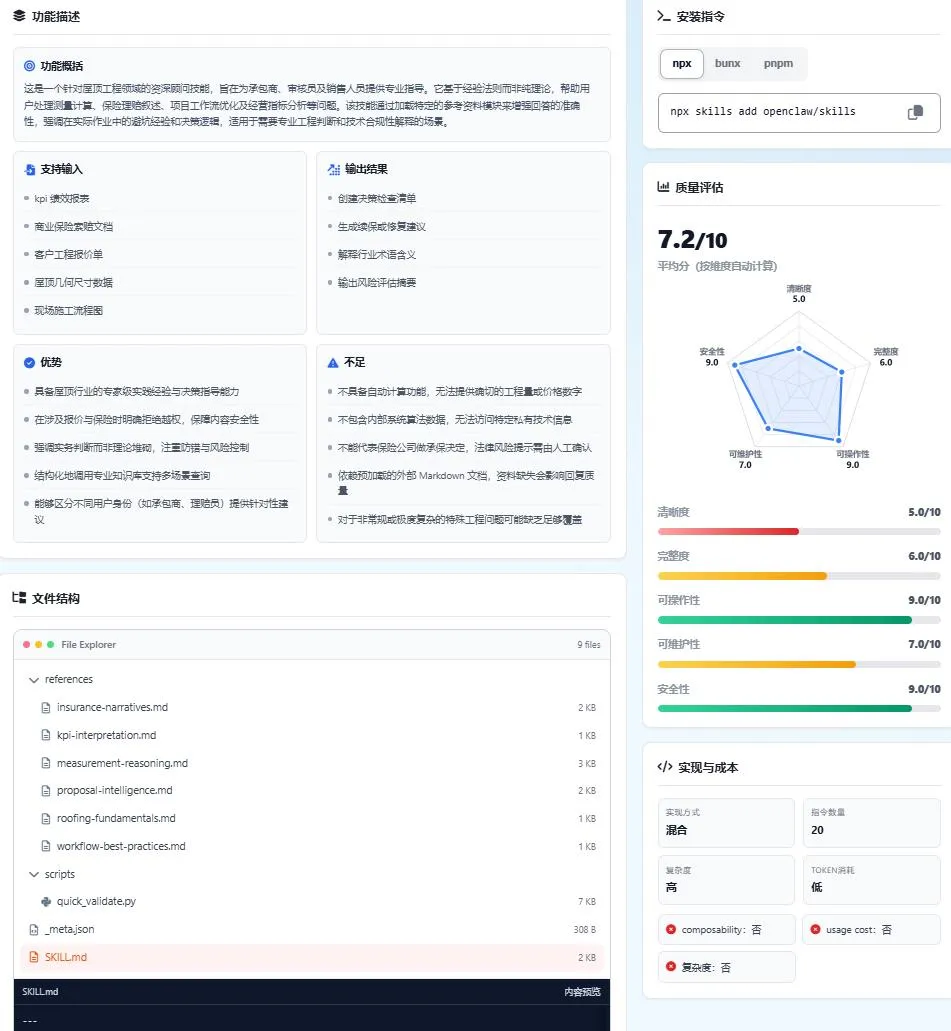951x1031 pixels.
Task: Click the red X beside 复杂度：否
Action: click(x=671, y=967)
